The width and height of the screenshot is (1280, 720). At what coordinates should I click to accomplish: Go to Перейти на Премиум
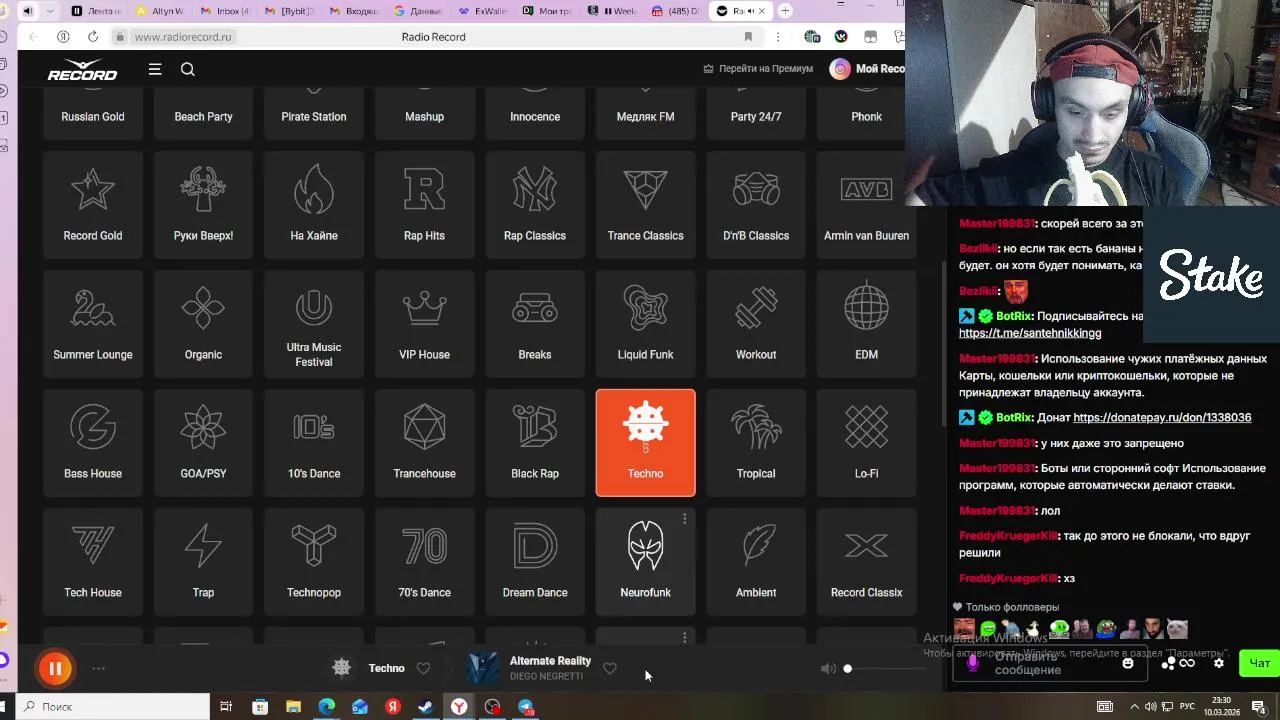point(758,69)
